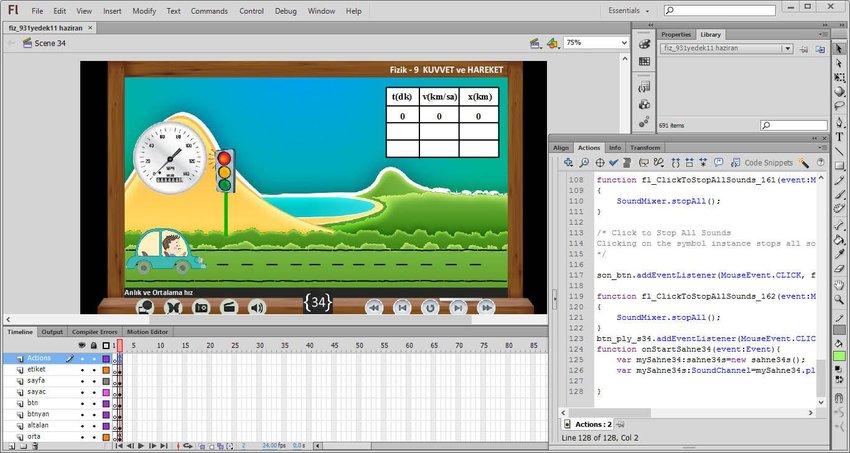Image resolution: width=850 pixels, height=453 pixels.
Task: Open the Swatches panel grid icon
Action: pos(645,61)
